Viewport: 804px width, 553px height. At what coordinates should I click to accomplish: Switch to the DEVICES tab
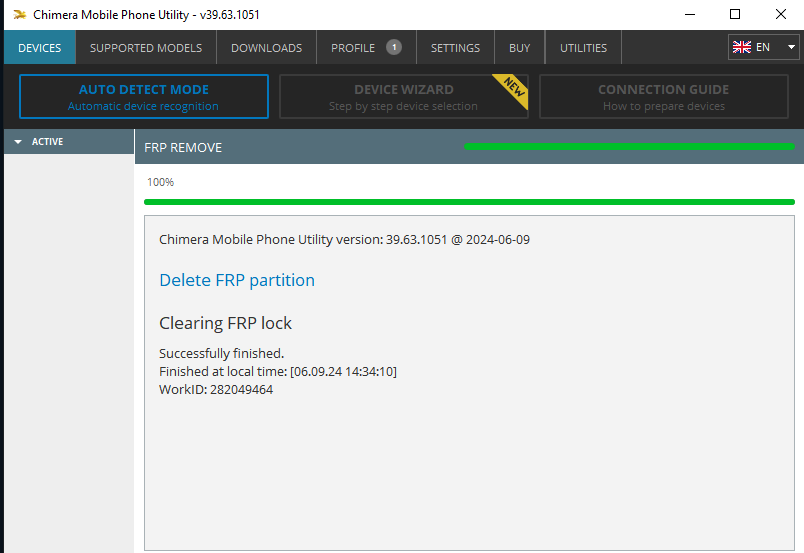tap(39, 48)
